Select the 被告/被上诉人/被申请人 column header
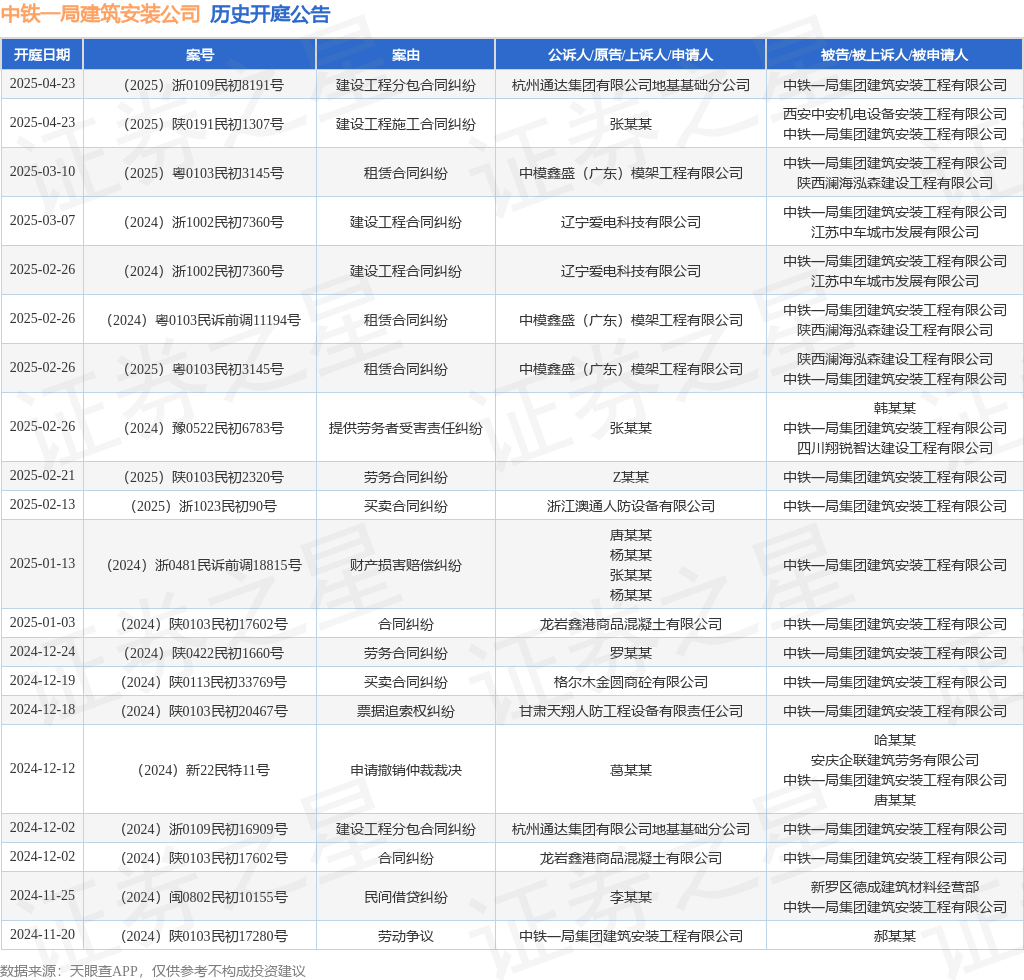Viewport: 1024px width, 980px height. 895,55
